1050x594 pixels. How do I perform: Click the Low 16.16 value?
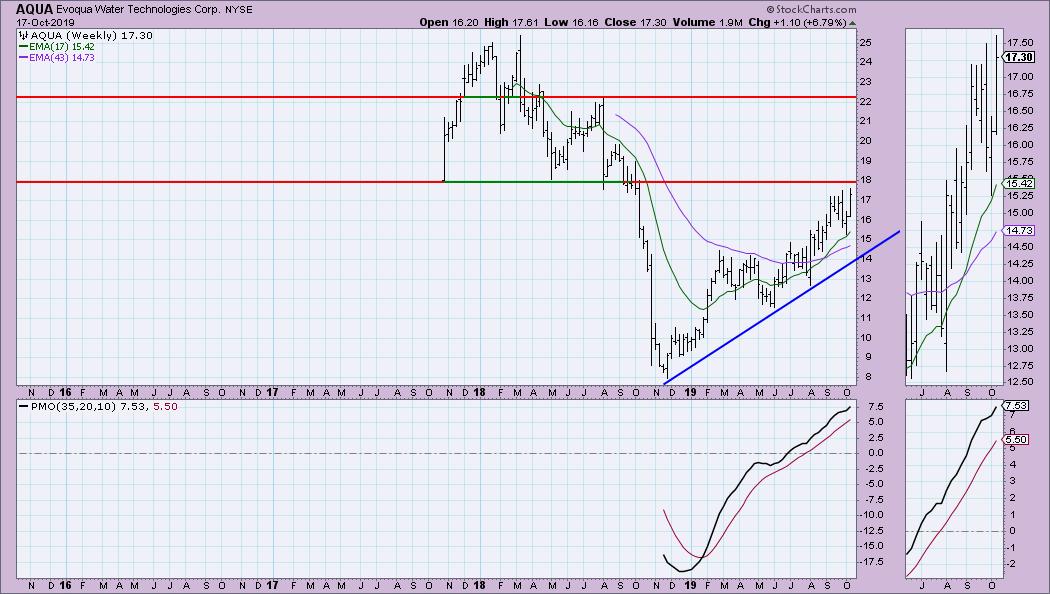point(571,22)
